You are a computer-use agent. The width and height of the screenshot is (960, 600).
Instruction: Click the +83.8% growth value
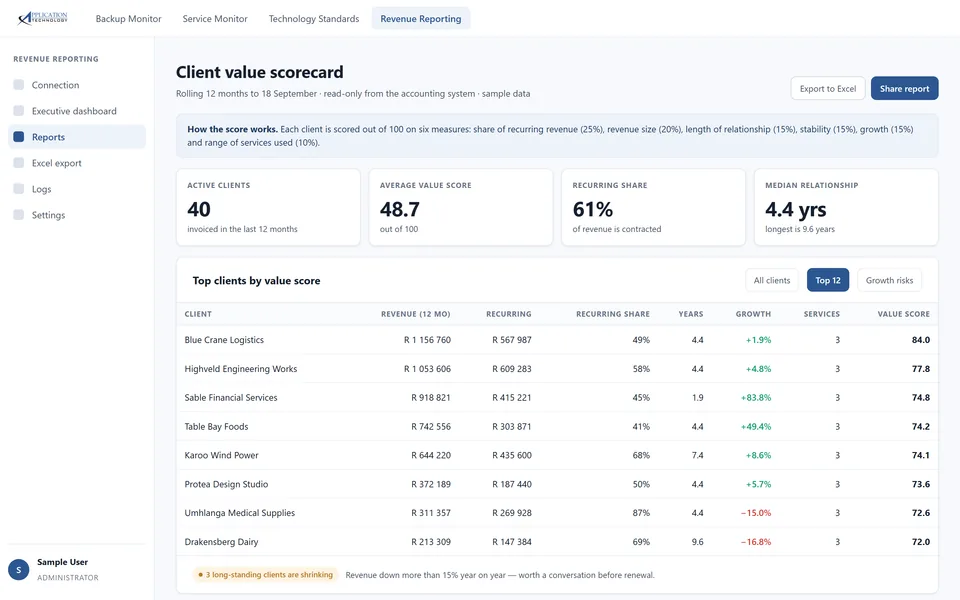[x=756, y=397]
